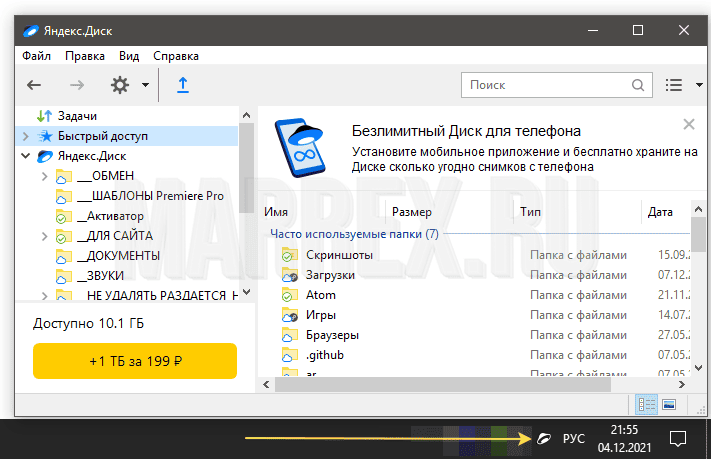Sort by the Имя column header
This screenshot has height=459, width=711.
(x=276, y=212)
